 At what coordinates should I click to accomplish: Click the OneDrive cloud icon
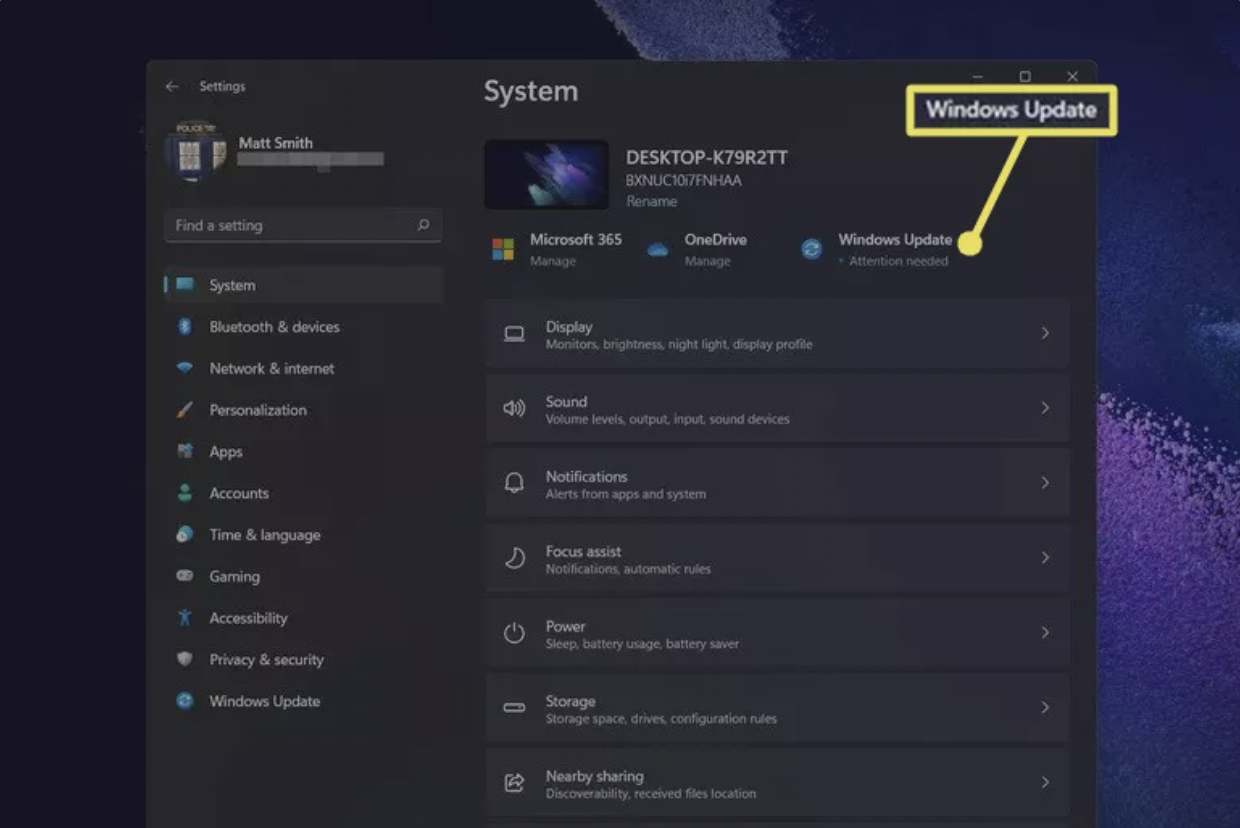[657, 247]
